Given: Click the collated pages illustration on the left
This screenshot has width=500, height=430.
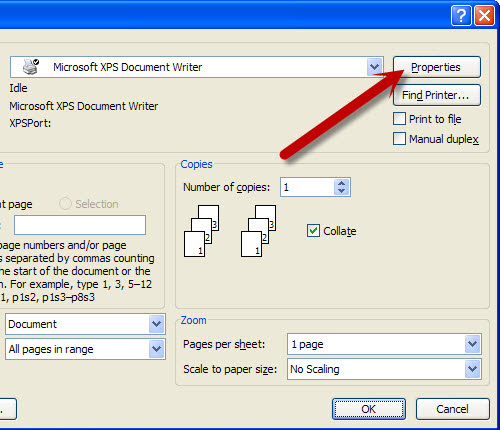Looking at the screenshot, I should point(201,231).
